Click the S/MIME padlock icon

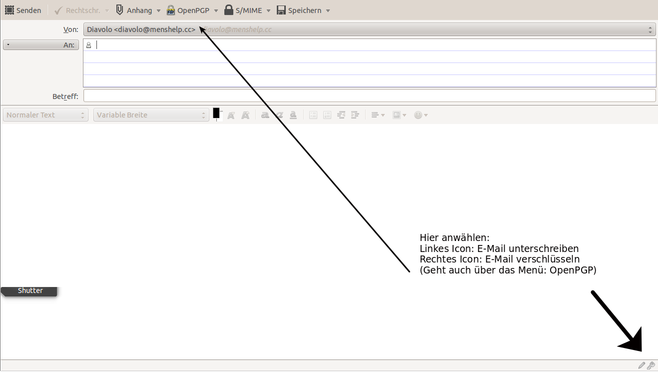228,10
